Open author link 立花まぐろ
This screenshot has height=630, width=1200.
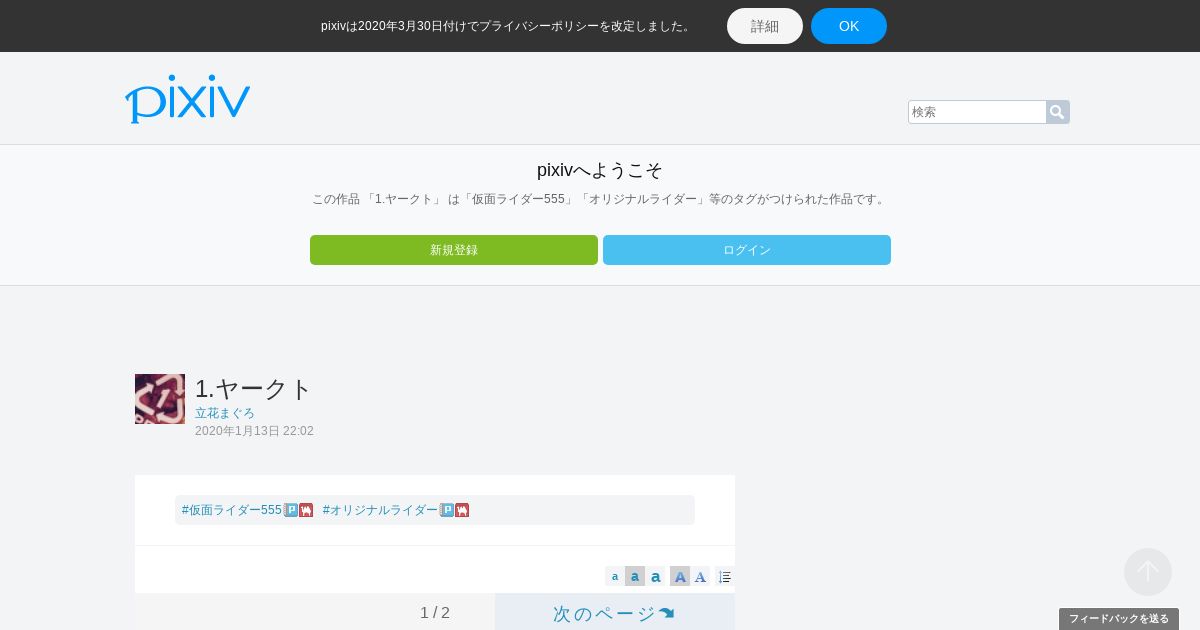[x=225, y=413]
